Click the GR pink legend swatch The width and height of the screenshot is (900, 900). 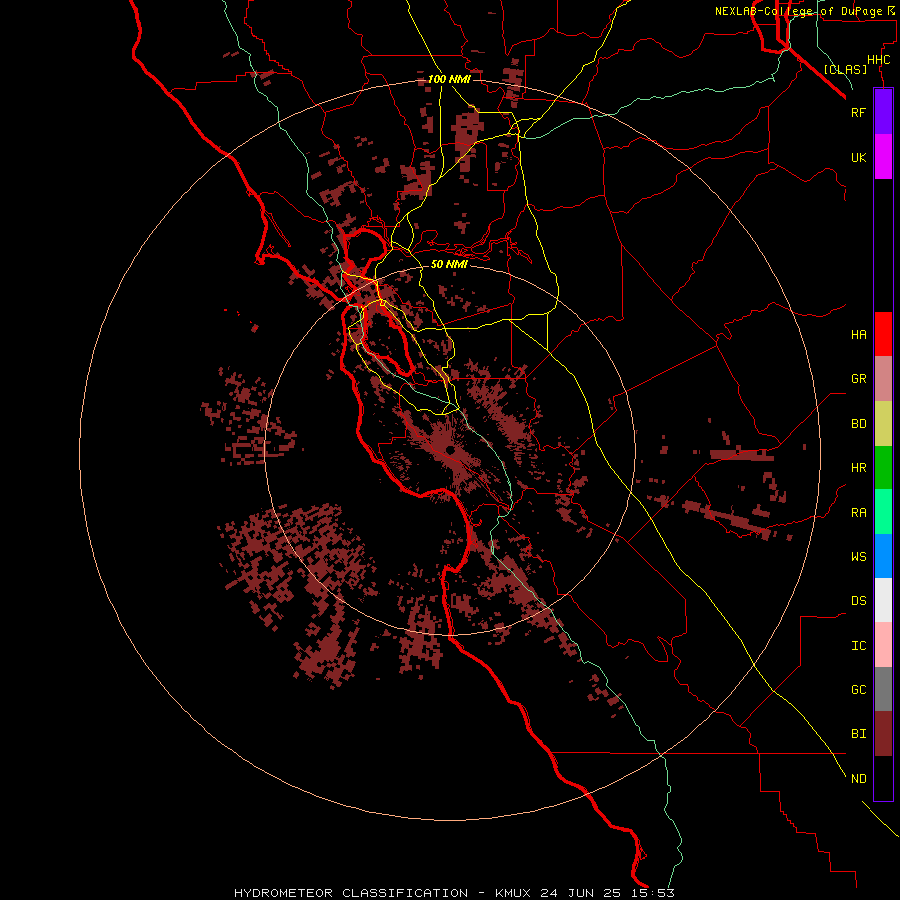pyautogui.click(x=883, y=379)
